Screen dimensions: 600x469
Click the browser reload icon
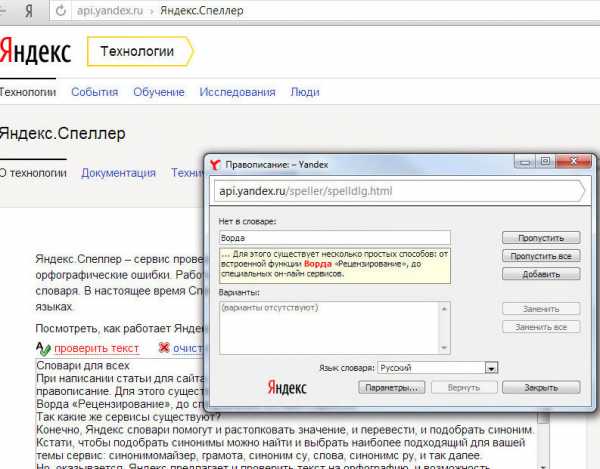coord(61,11)
